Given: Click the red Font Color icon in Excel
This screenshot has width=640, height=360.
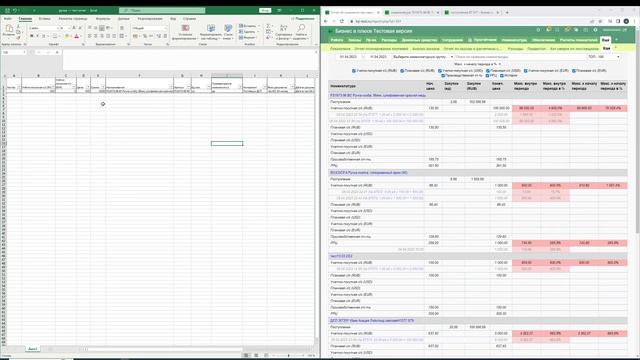Looking at the screenshot, I should point(76,36).
